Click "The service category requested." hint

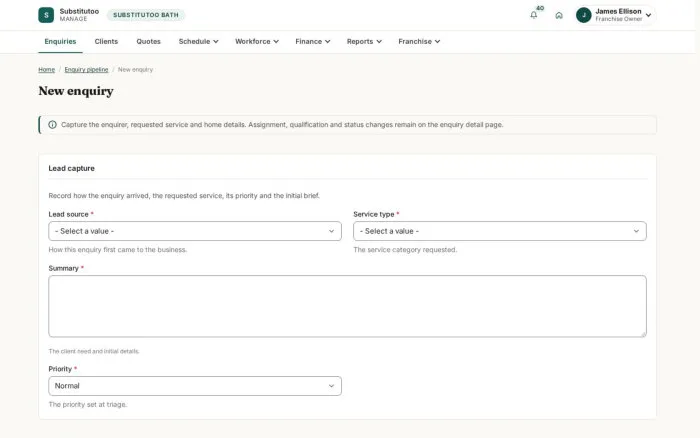tap(405, 250)
